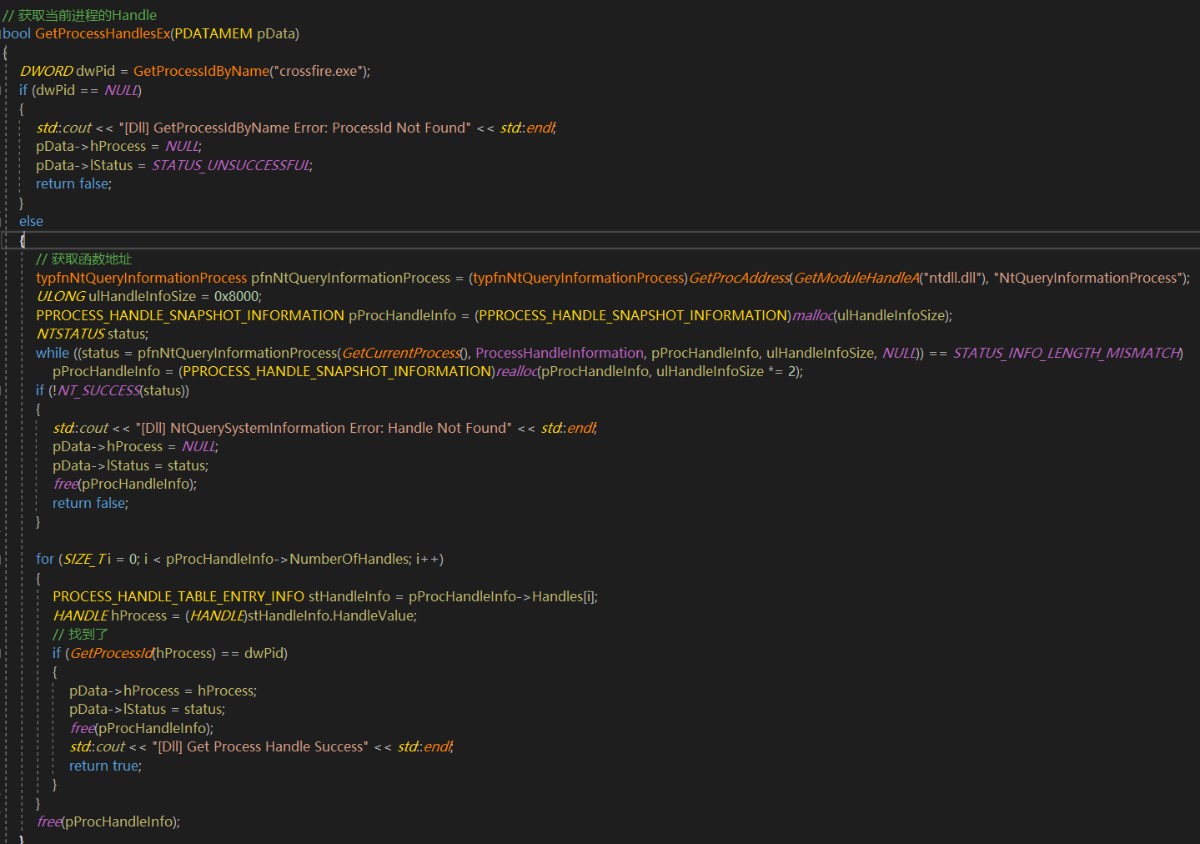Click the STATUS_INFO_LENGTH_MISMATCH constant
Viewport: 1200px width, 844px height.
coord(1066,353)
